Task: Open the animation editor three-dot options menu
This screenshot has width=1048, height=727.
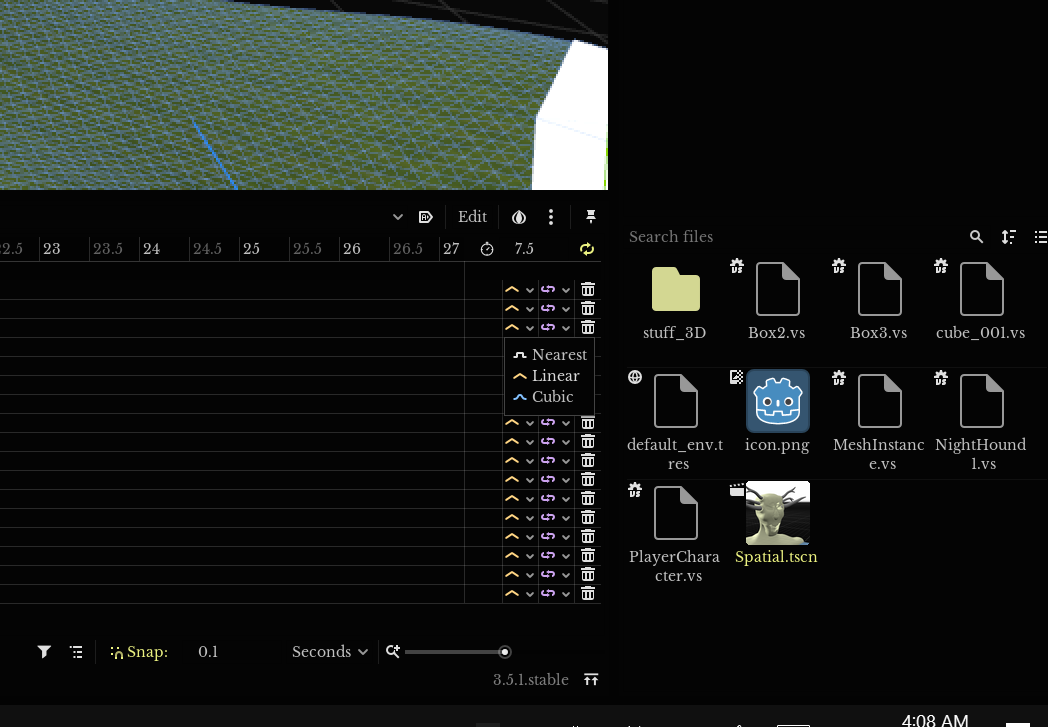Action: tap(551, 217)
